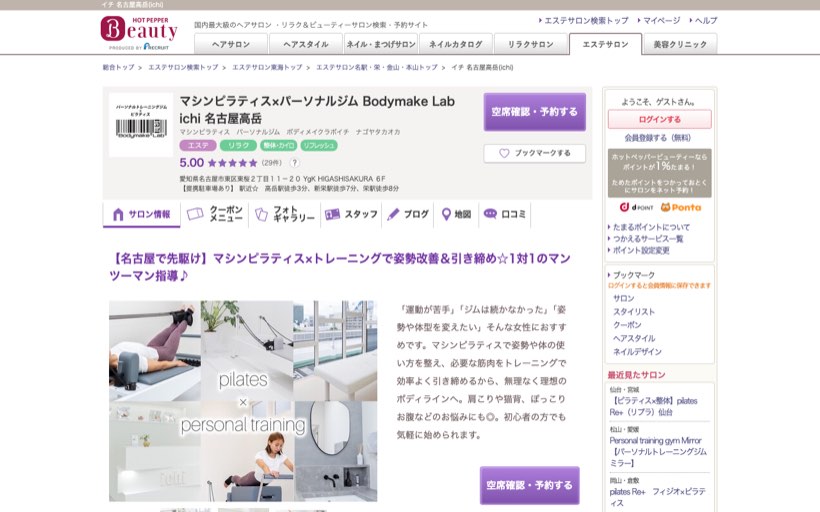Click top 空席確認・予約する button
Image resolution: width=820 pixels, height=512 pixels.
(x=534, y=112)
